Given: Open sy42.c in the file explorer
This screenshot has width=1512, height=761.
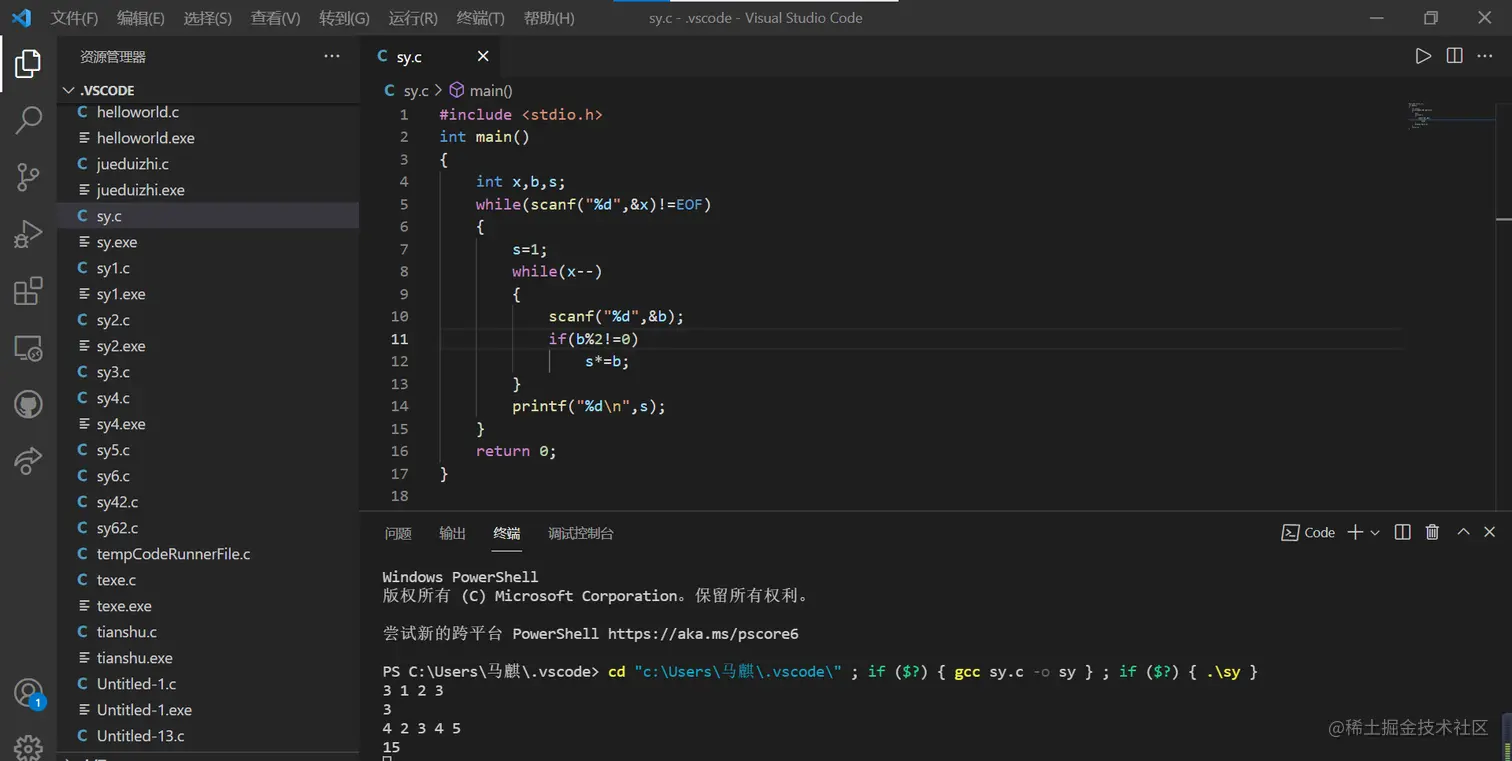Looking at the screenshot, I should tap(208, 502).
